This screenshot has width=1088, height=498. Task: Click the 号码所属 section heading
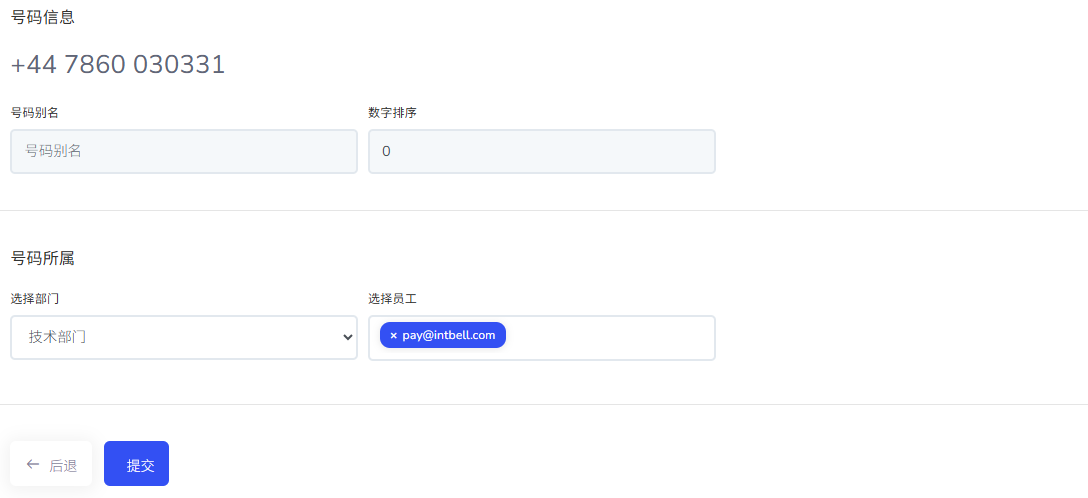pos(42,258)
